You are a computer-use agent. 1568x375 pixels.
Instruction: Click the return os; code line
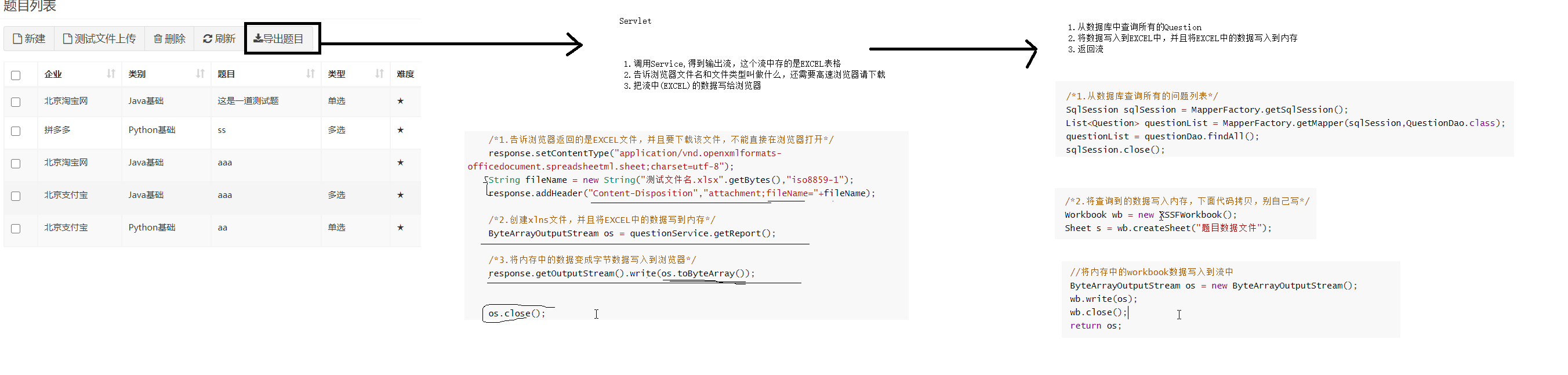coord(1095,326)
